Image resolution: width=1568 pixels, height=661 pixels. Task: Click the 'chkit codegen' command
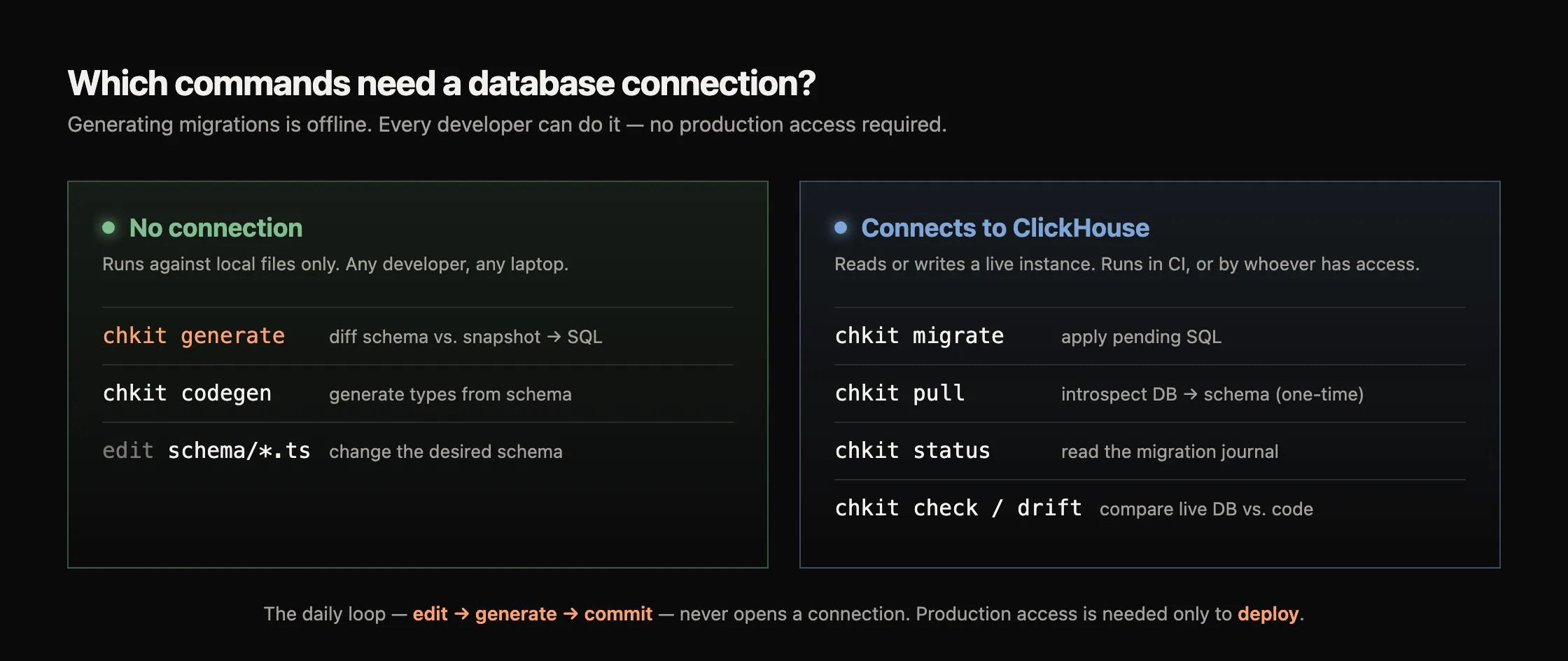[187, 394]
